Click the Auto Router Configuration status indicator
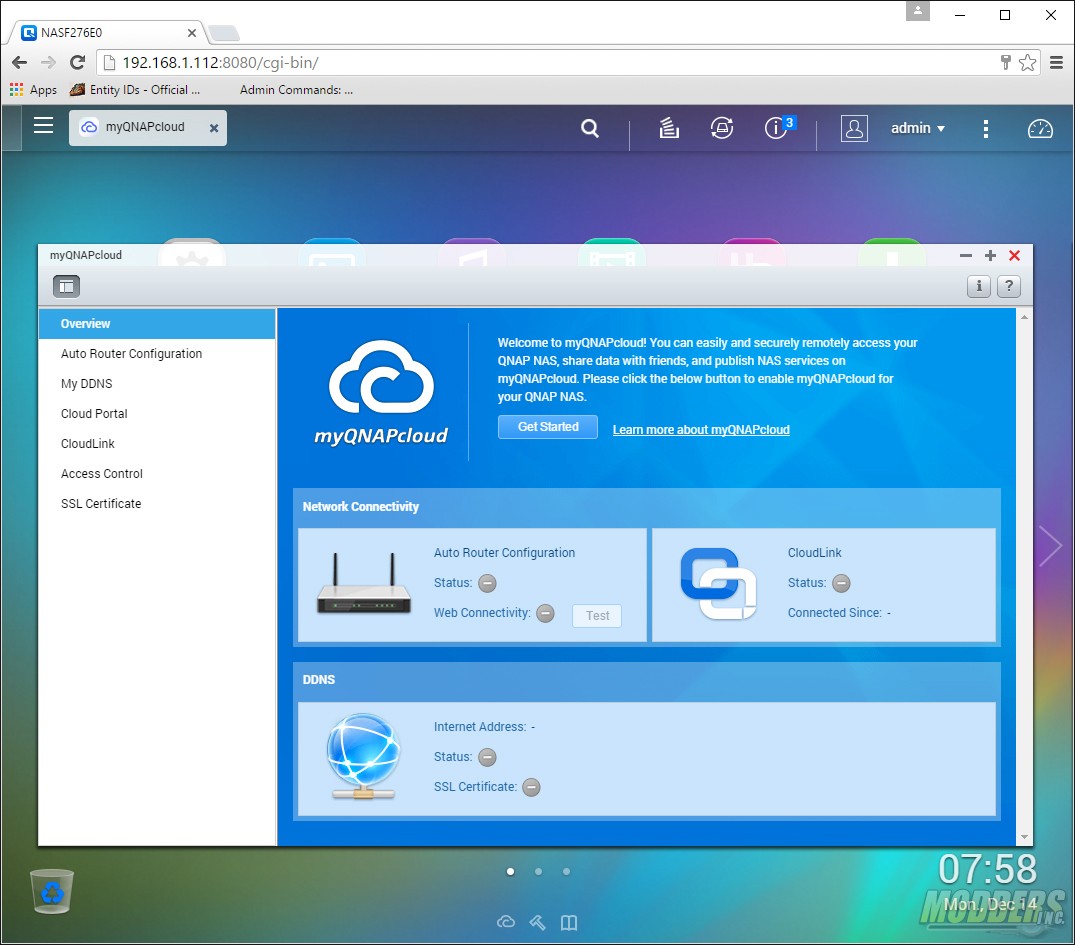Screen dimensions: 1075x945 [x=487, y=583]
